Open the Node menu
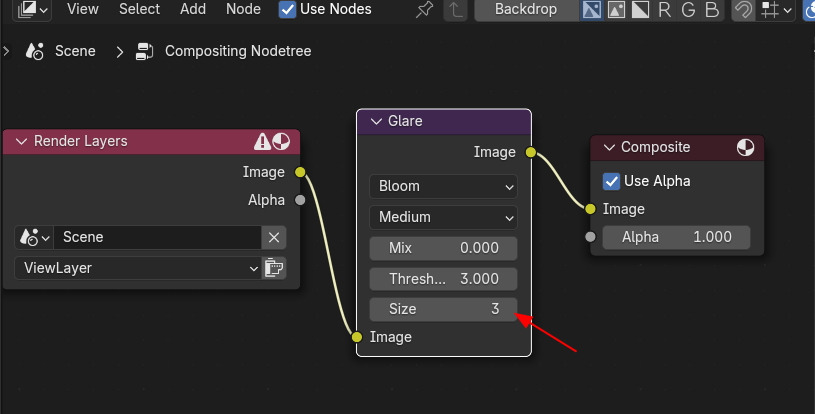The width and height of the screenshot is (815, 414). [x=243, y=9]
